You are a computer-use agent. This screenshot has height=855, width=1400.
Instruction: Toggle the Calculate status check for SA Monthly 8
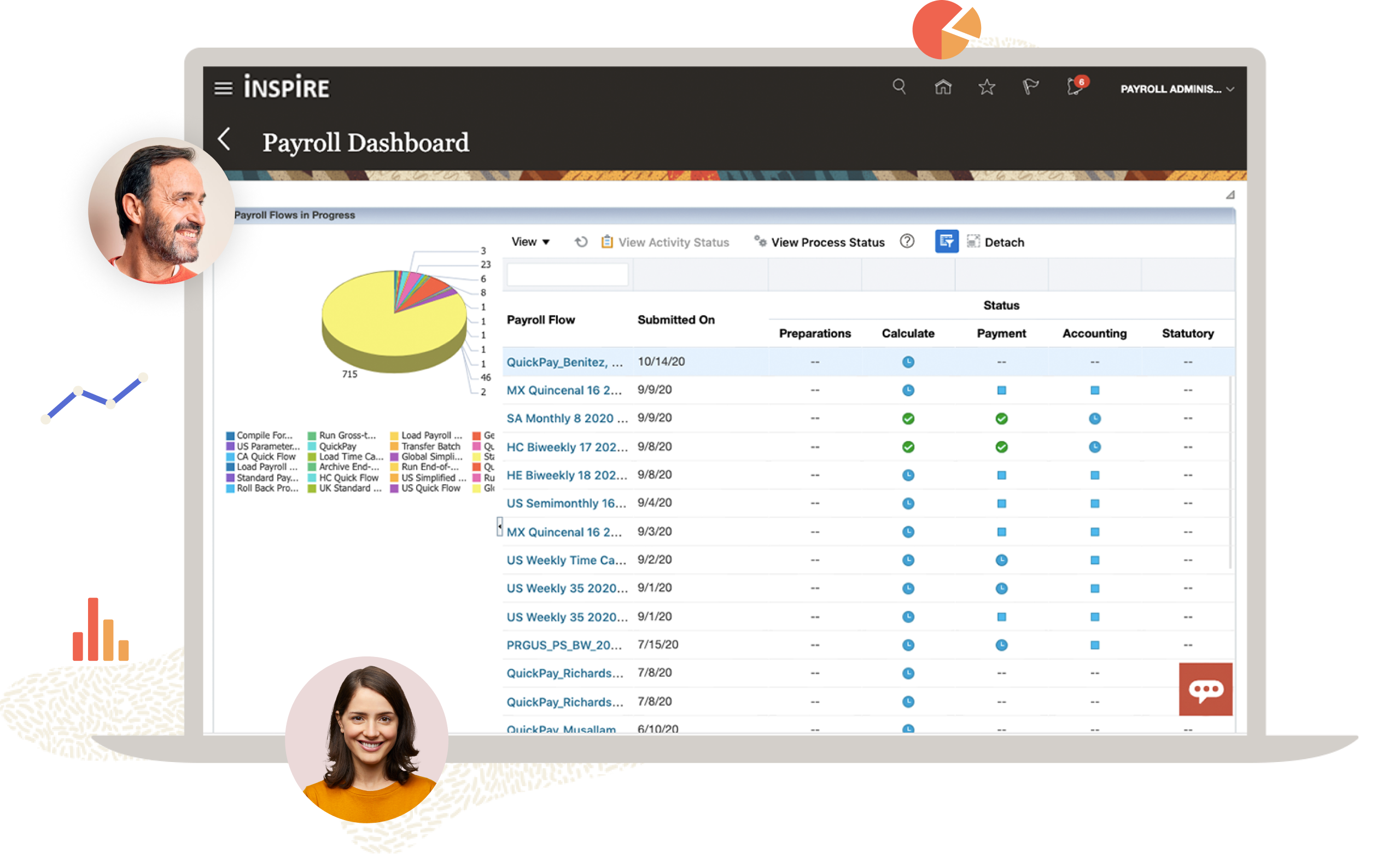click(x=907, y=418)
